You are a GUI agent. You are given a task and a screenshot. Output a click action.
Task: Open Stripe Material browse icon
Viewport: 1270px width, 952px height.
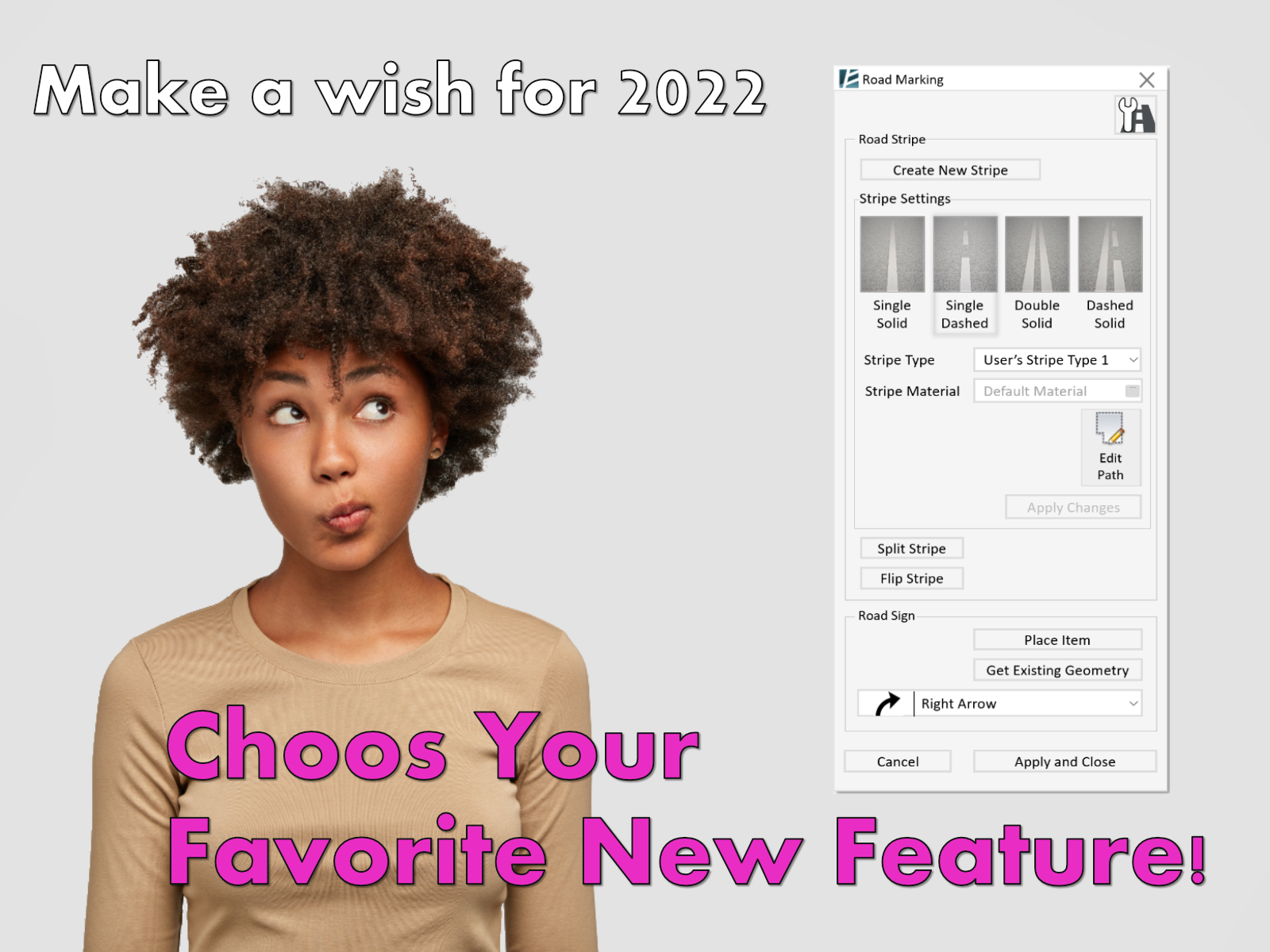coord(1132,391)
